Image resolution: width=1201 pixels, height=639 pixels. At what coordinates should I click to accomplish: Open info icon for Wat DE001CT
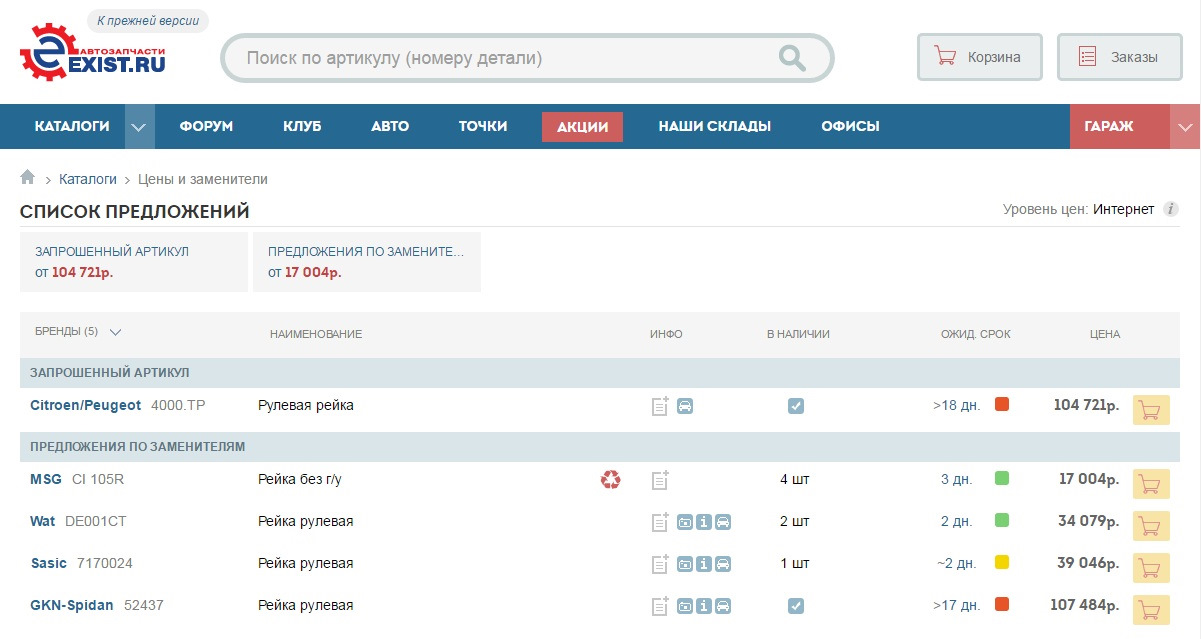pos(704,522)
